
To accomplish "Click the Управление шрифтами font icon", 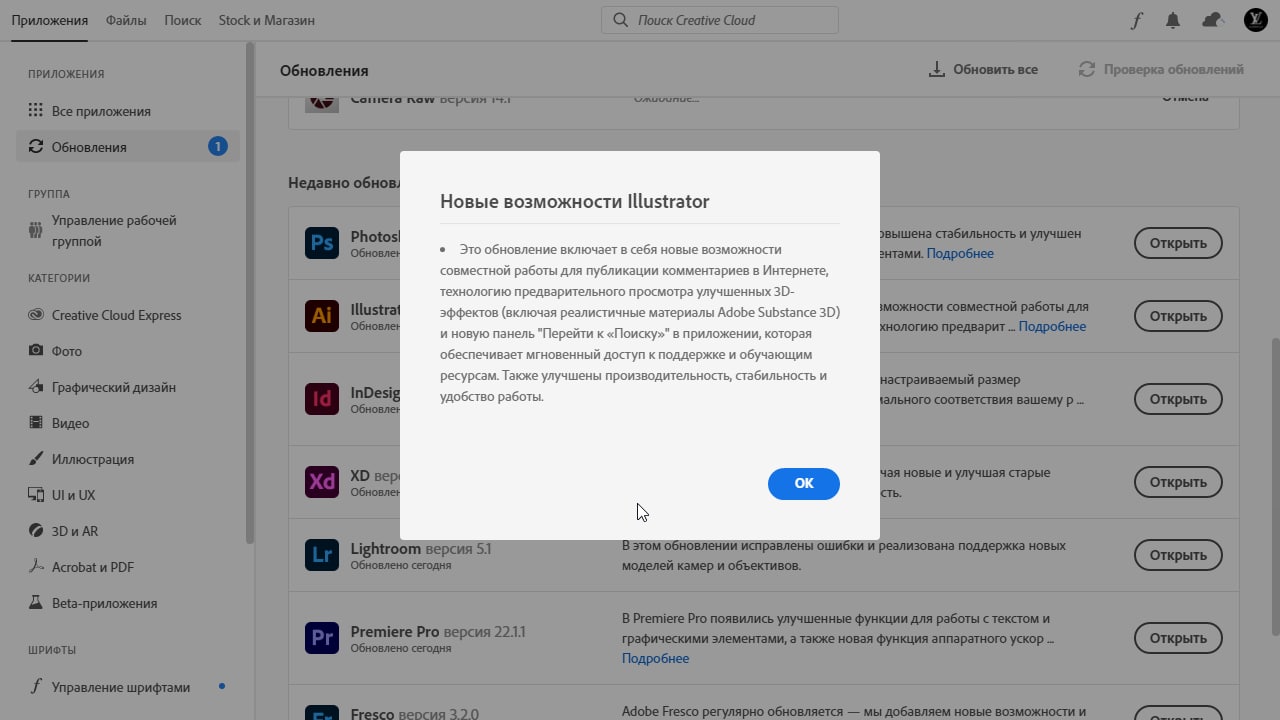I will point(36,687).
